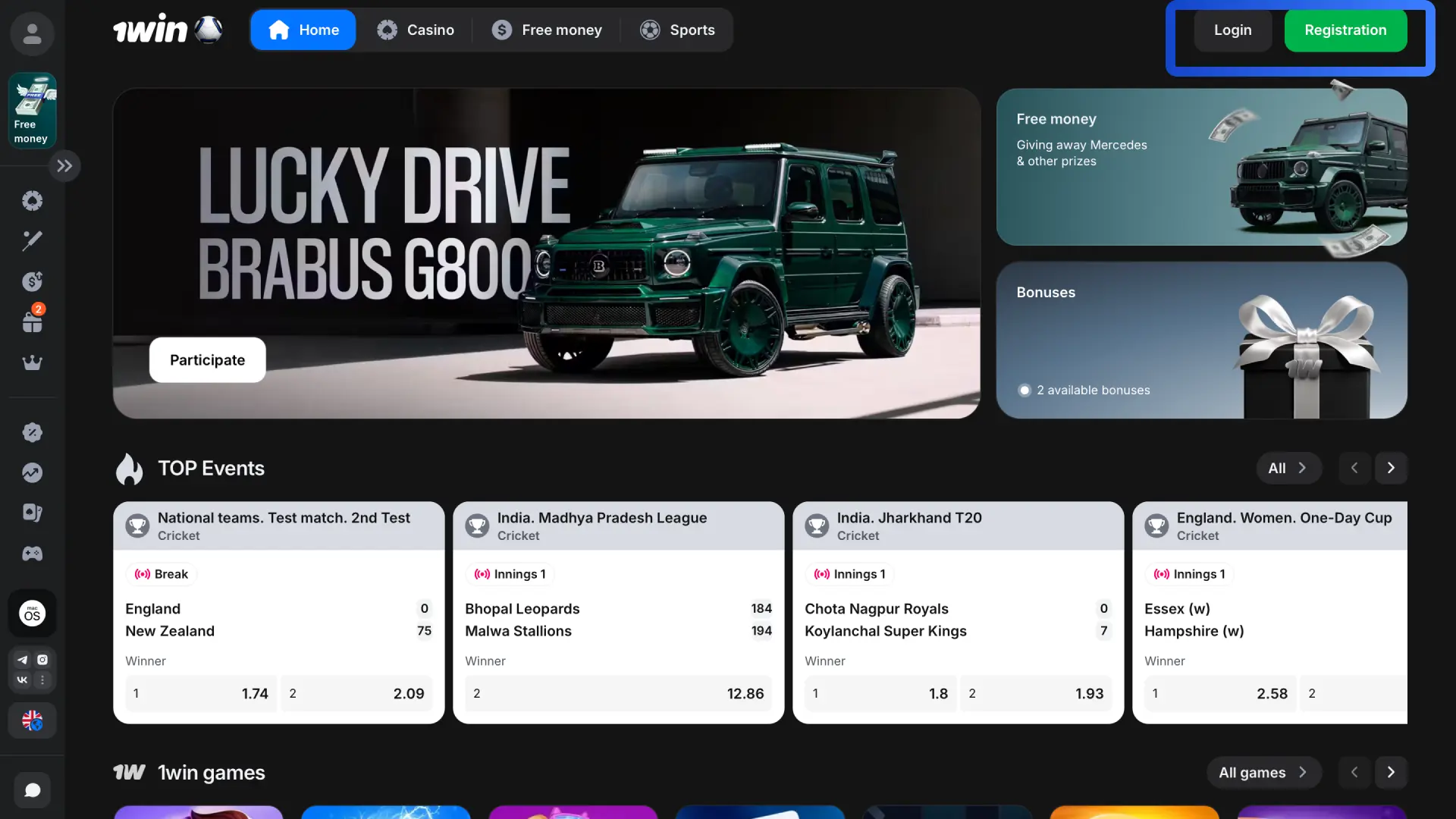Switch to the Casino tab
The height and width of the screenshot is (819, 1456).
tap(416, 30)
